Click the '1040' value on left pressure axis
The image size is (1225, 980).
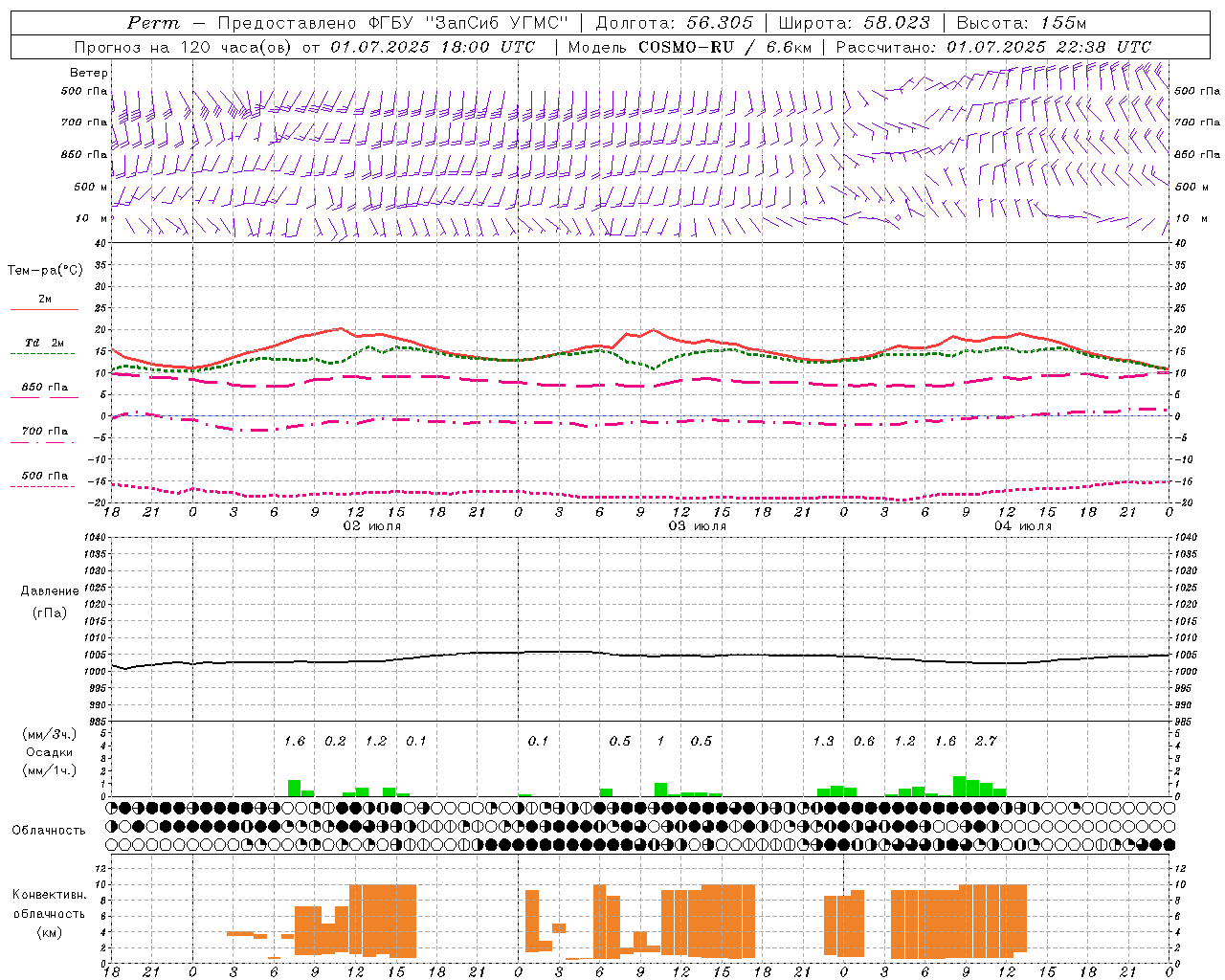pos(93,537)
